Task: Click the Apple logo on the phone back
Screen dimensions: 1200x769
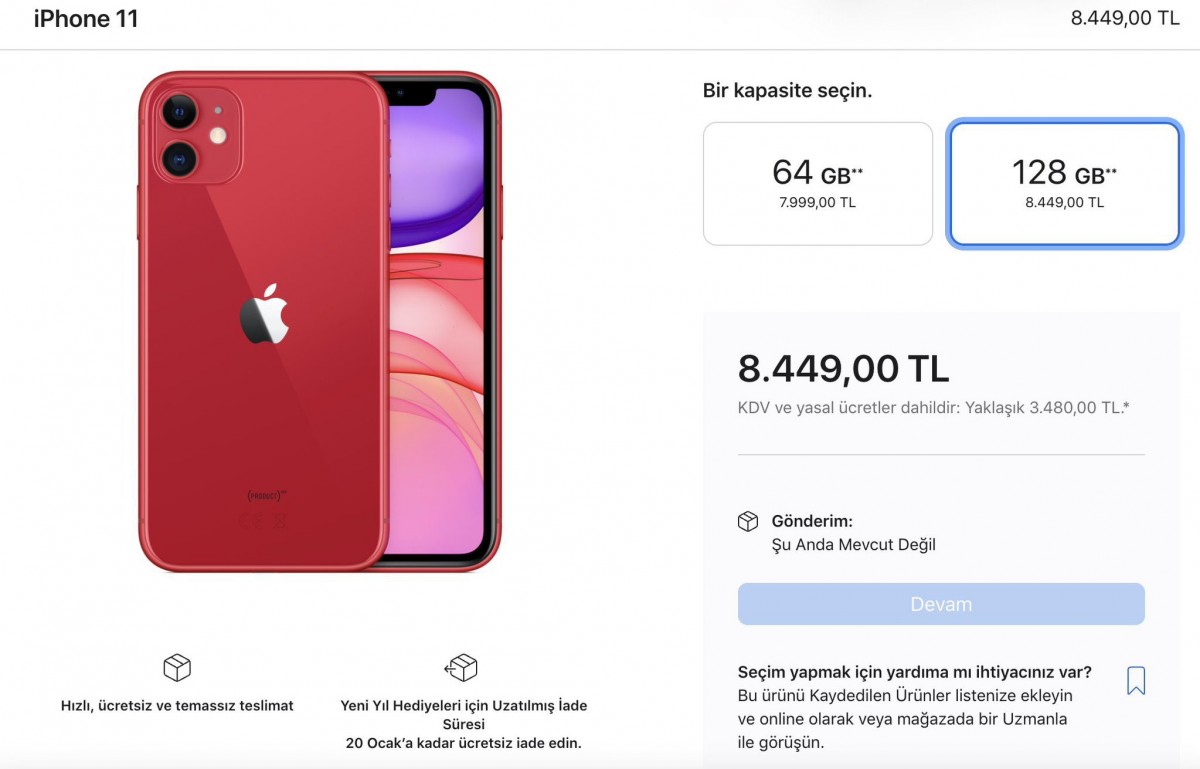Action: coord(264,314)
